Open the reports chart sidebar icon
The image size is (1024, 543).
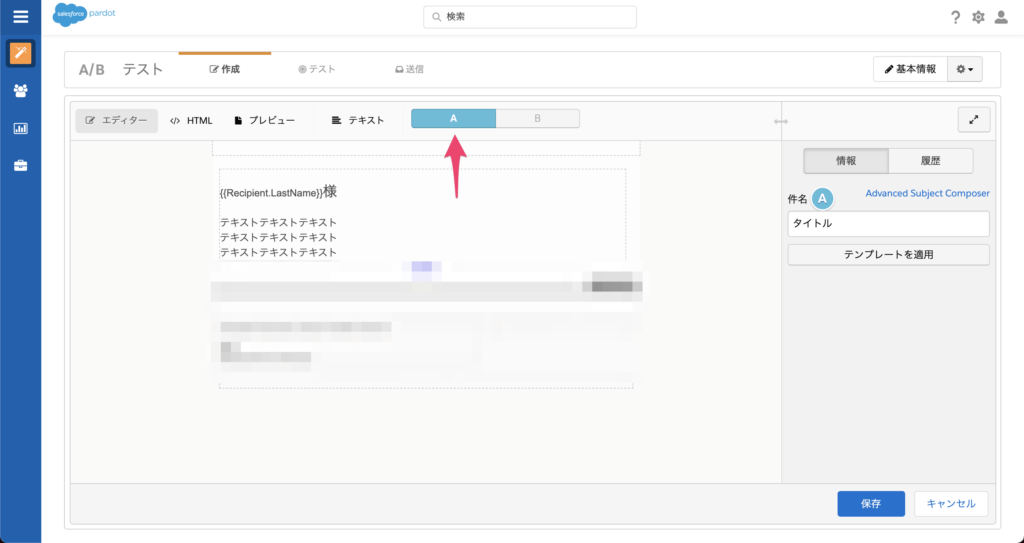pyautogui.click(x=20, y=128)
